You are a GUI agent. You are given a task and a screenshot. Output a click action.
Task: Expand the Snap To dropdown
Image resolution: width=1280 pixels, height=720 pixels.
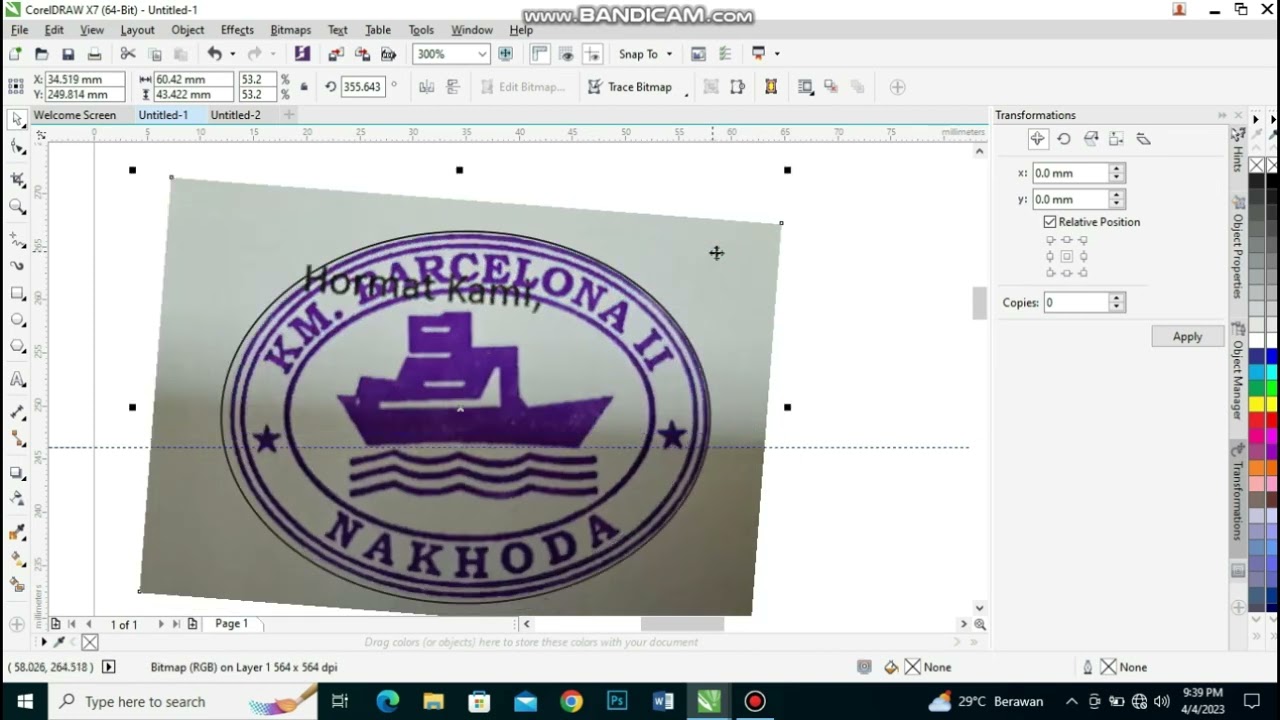[x=669, y=54]
